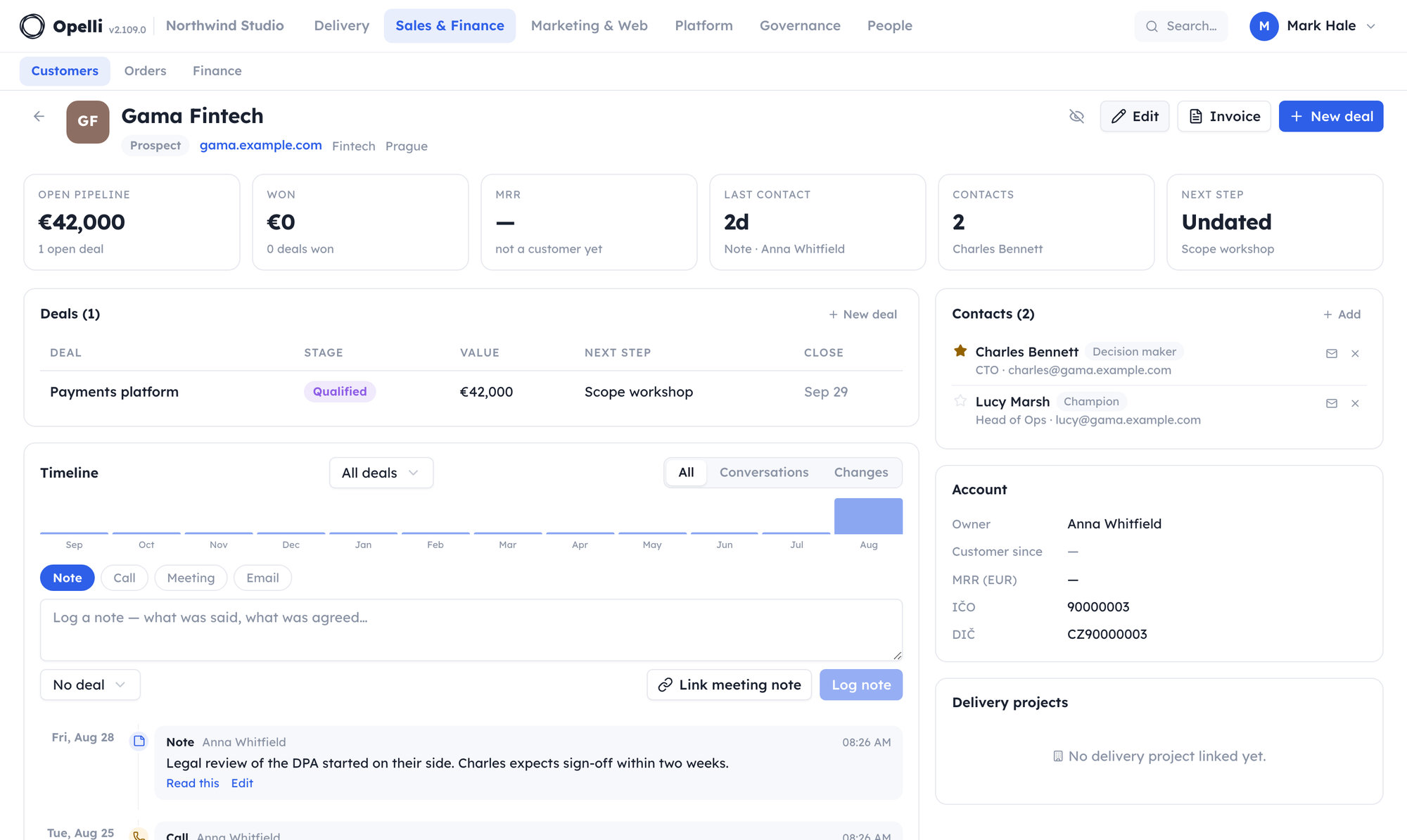Click the Opelli logo icon
1407x840 pixels.
(x=32, y=26)
